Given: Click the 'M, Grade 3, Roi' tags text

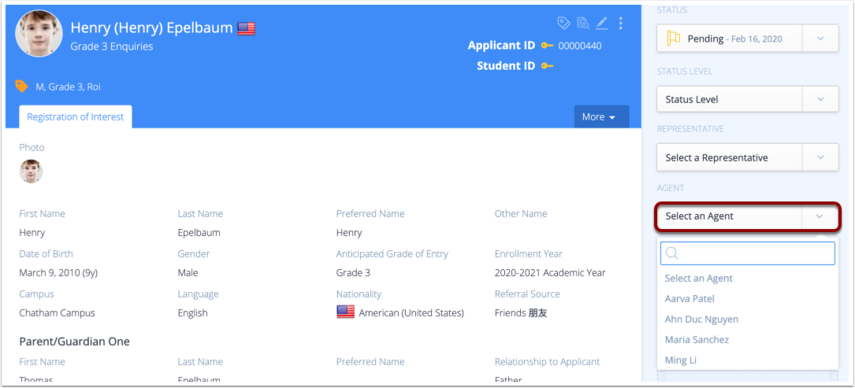Looking at the screenshot, I should (x=68, y=87).
